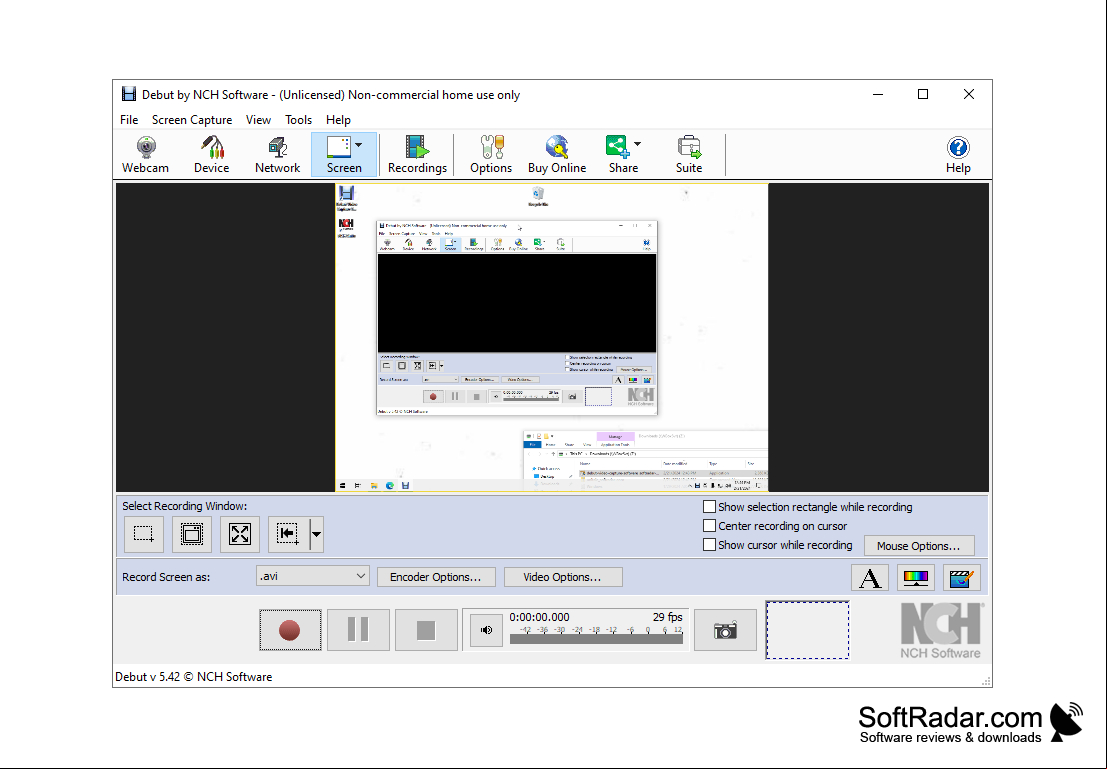Close the Debut window
This screenshot has height=769, width=1107.
[x=969, y=94]
